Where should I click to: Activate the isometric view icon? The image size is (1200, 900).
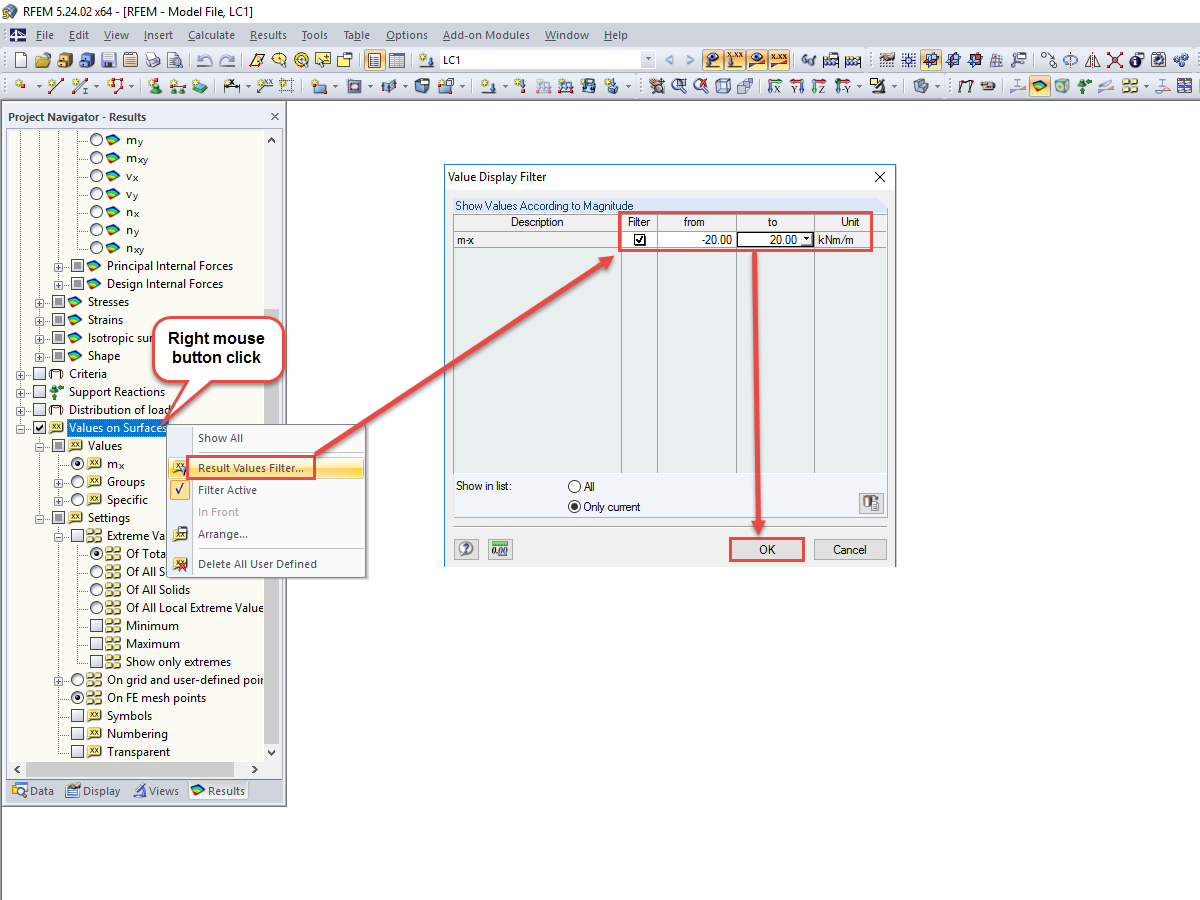pyautogui.click(x=723, y=89)
